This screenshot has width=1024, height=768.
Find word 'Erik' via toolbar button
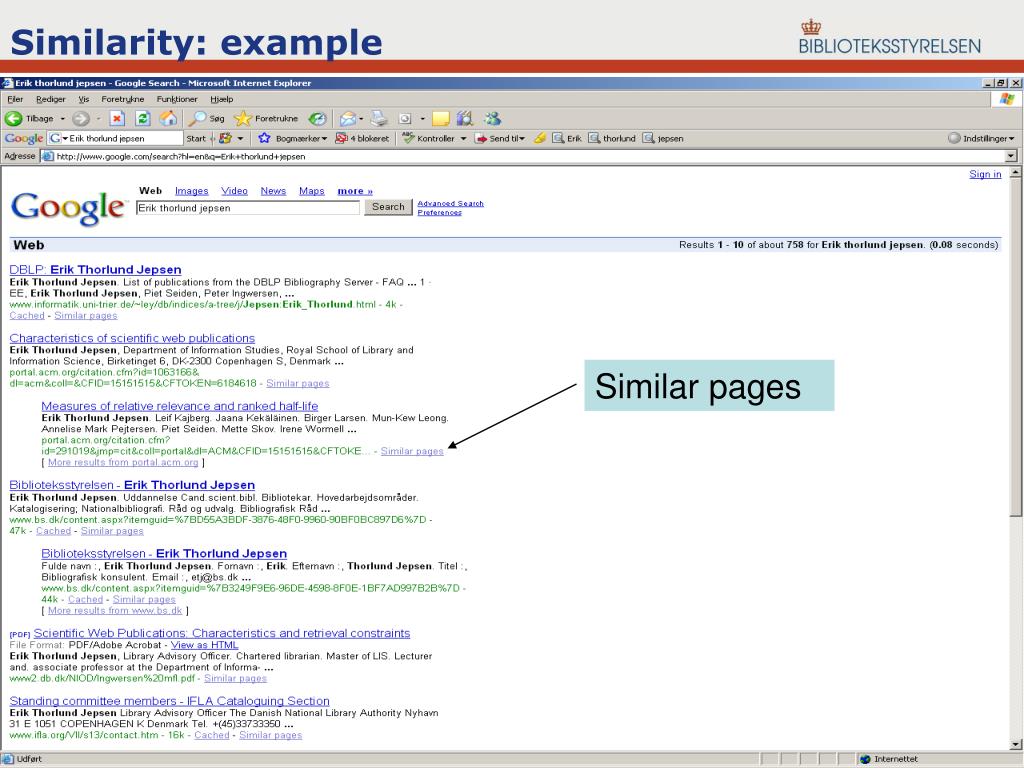pos(567,138)
